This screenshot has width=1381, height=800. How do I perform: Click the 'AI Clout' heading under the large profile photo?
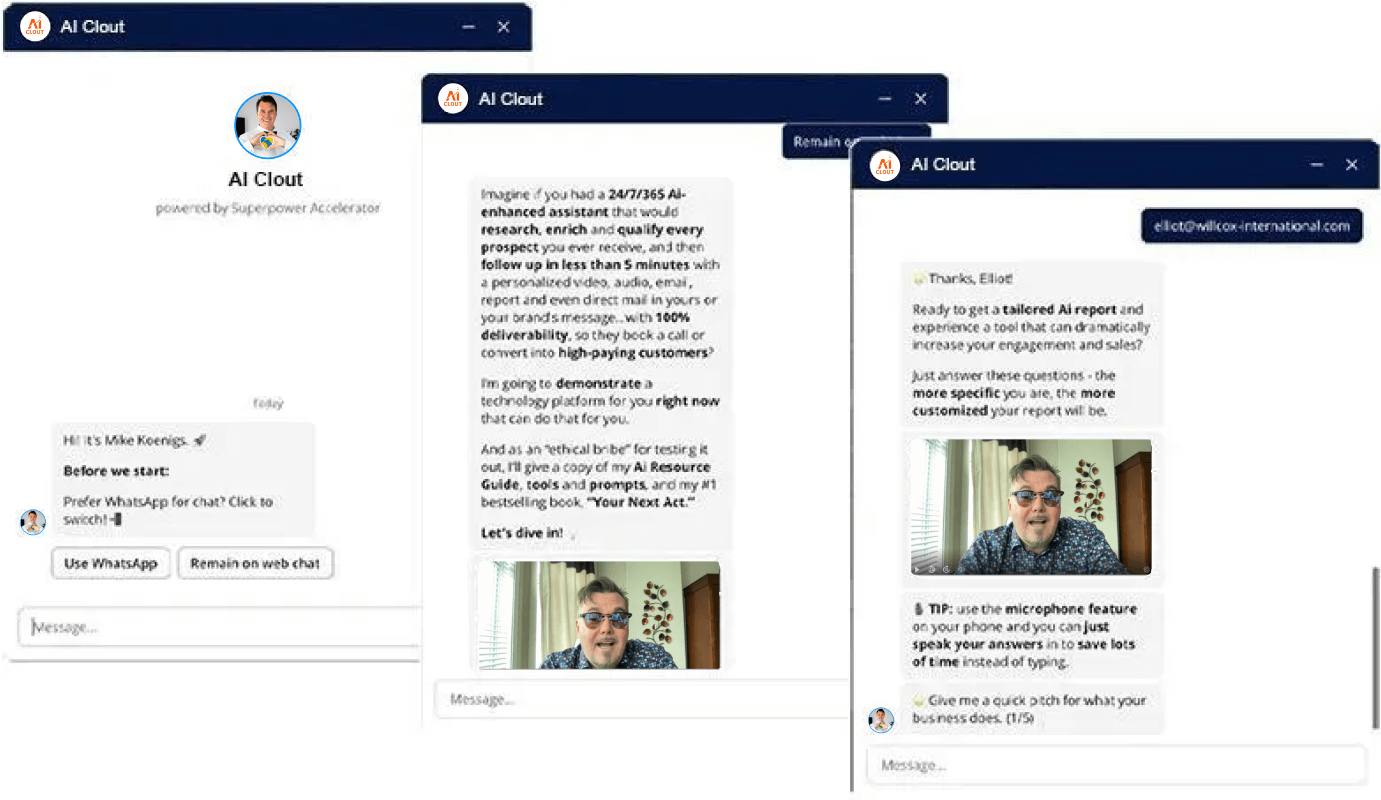pyautogui.click(x=266, y=180)
